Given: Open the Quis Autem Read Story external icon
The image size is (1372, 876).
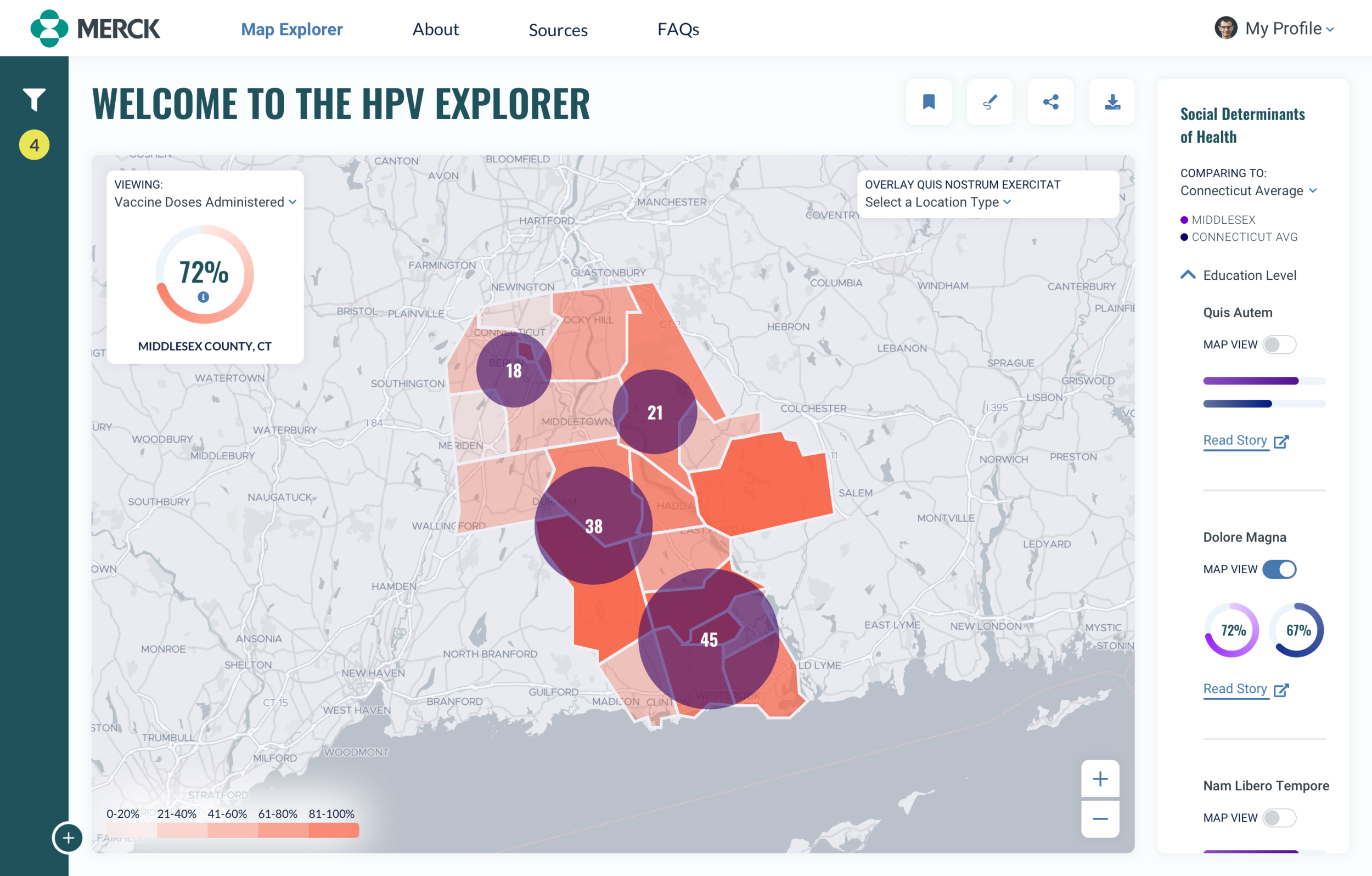Looking at the screenshot, I should click(x=1281, y=442).
